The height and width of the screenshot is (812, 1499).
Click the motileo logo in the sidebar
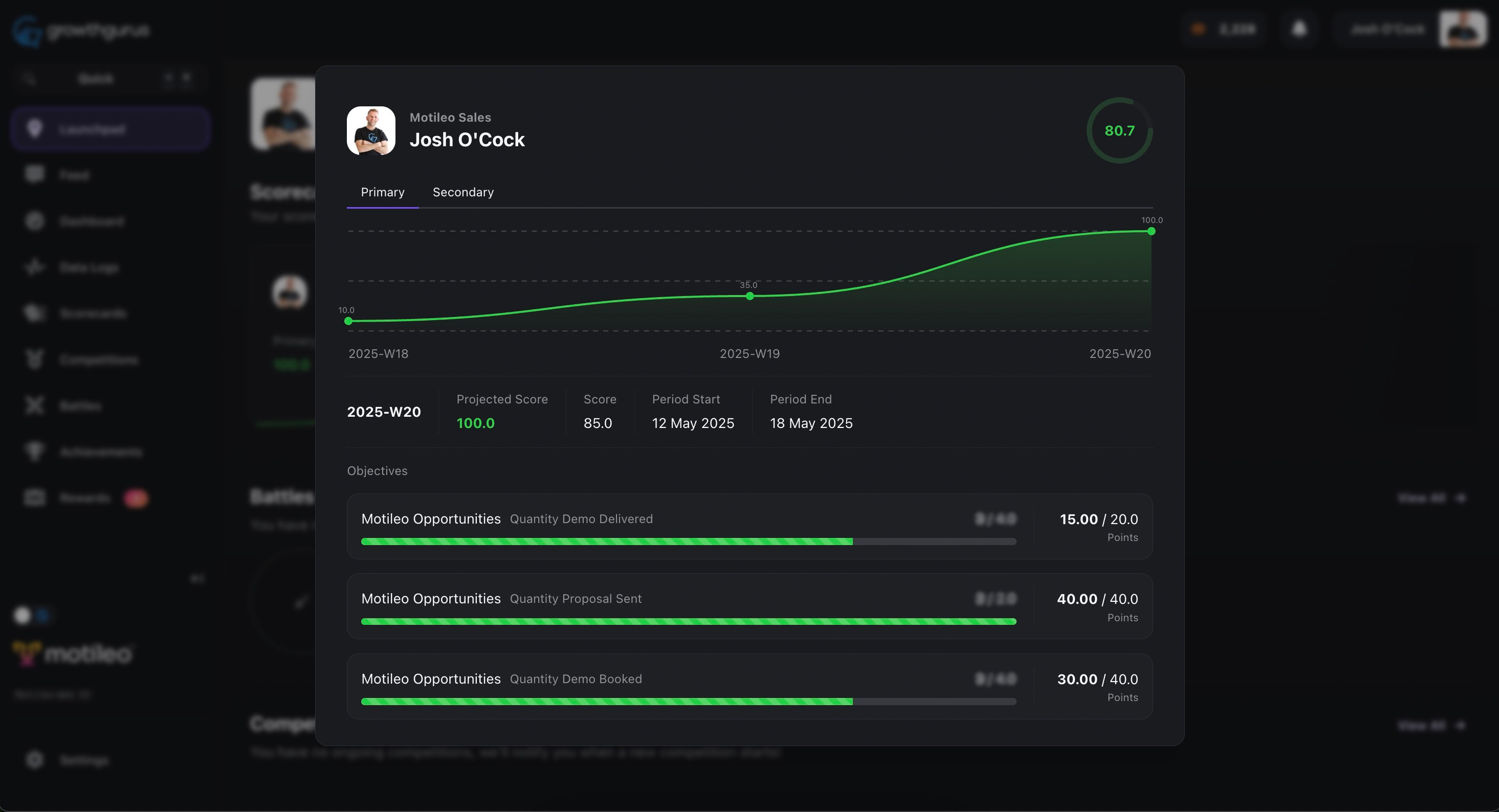coord(73,653)
